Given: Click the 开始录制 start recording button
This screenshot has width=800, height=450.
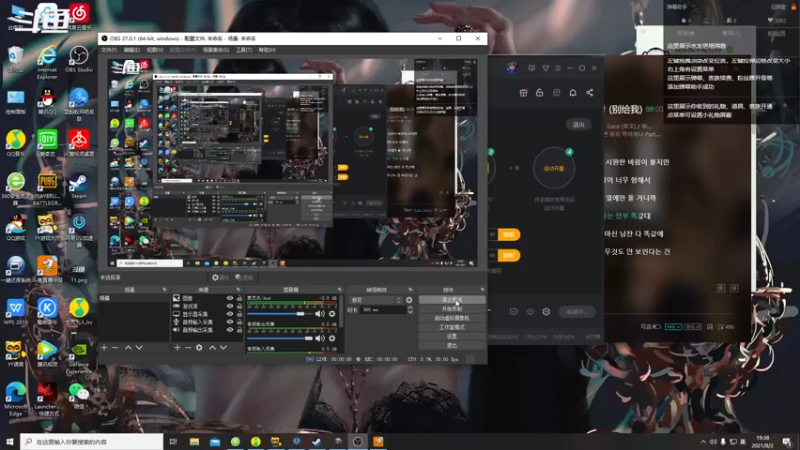Looking at the screenshot, I should (x=452, y=309).
